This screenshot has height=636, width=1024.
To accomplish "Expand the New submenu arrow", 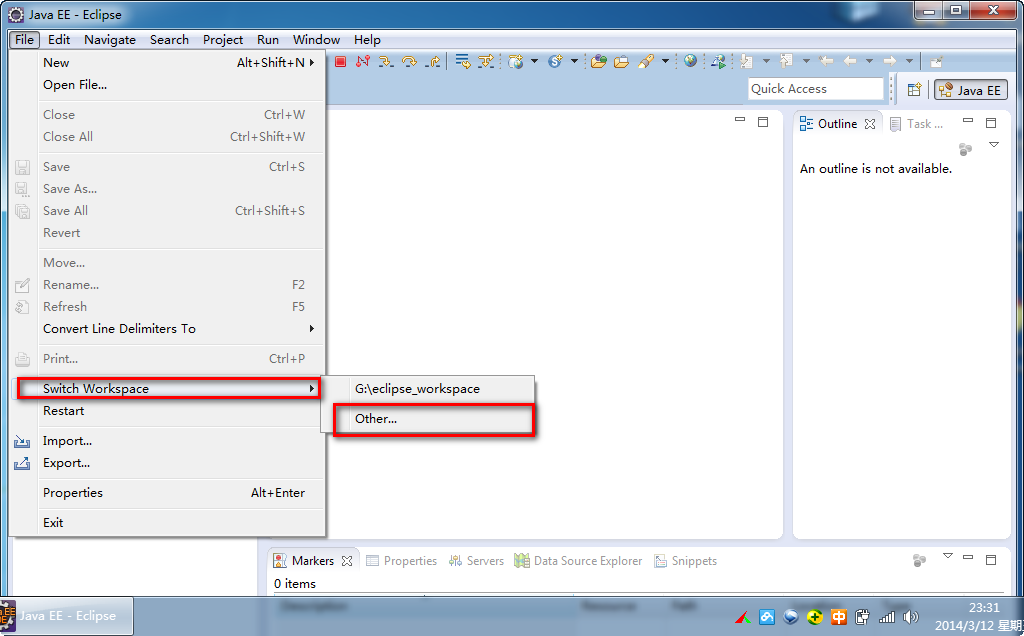I will coord(311,62).
